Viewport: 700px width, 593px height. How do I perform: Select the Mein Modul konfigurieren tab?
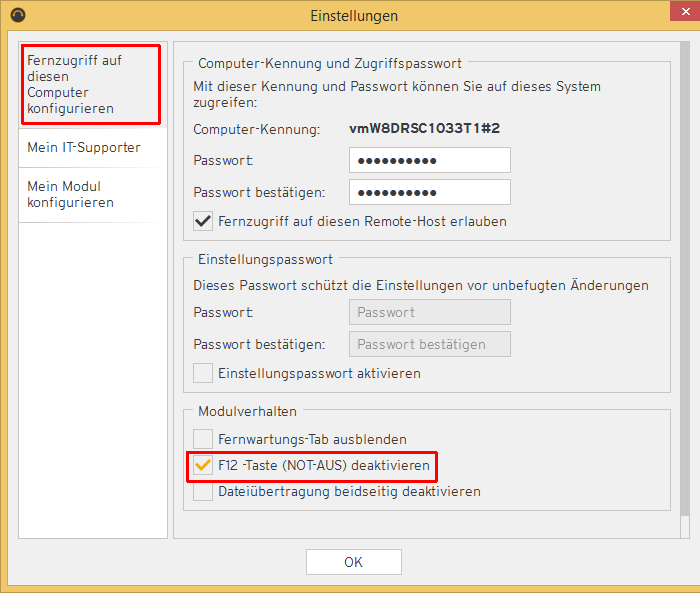point(70,194)
